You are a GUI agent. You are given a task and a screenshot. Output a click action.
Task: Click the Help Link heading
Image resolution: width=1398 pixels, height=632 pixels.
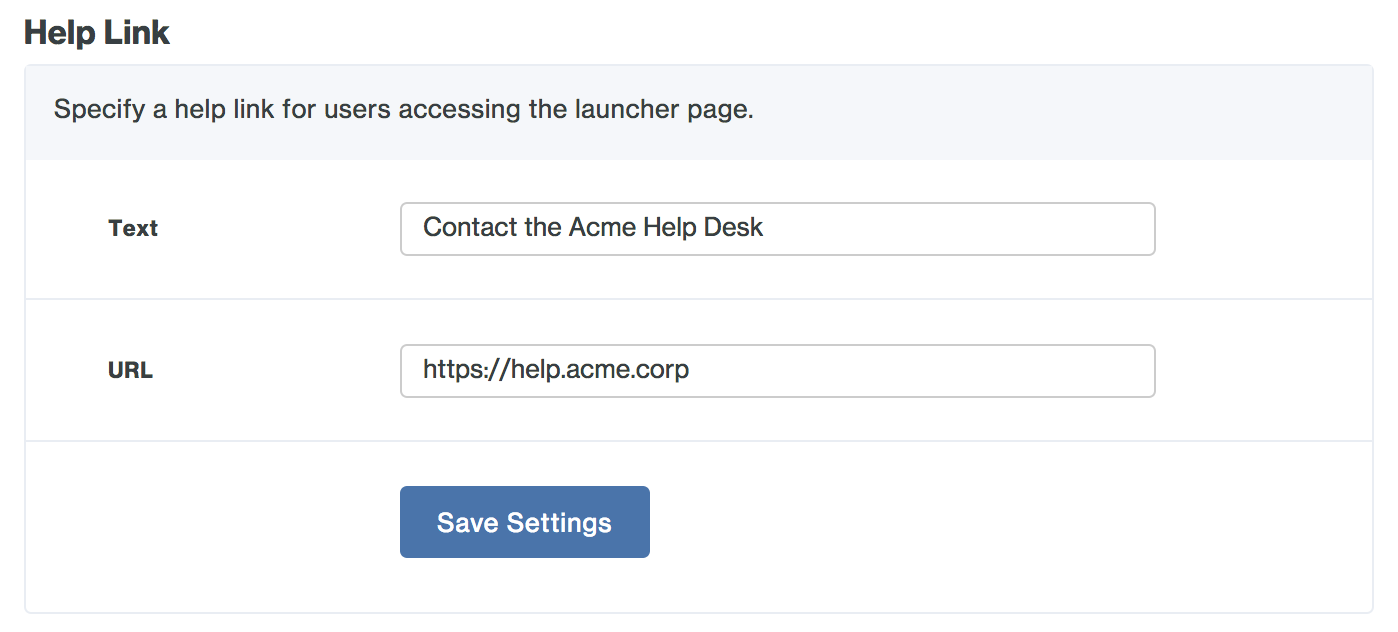(96, 32)
